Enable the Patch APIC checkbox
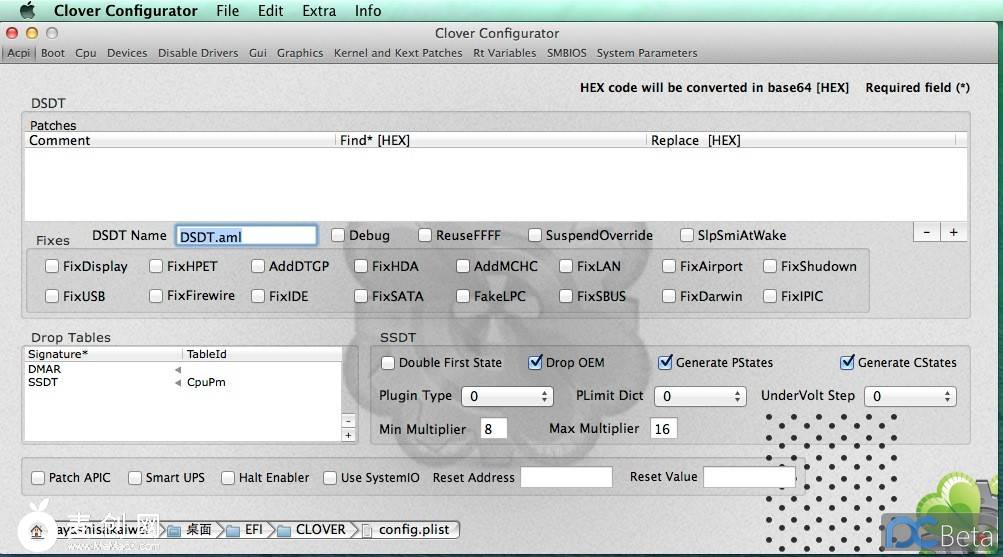Image resolution: width=1003 pixels, height=557 pixels. pyautogui.click(x=38, y=478)
